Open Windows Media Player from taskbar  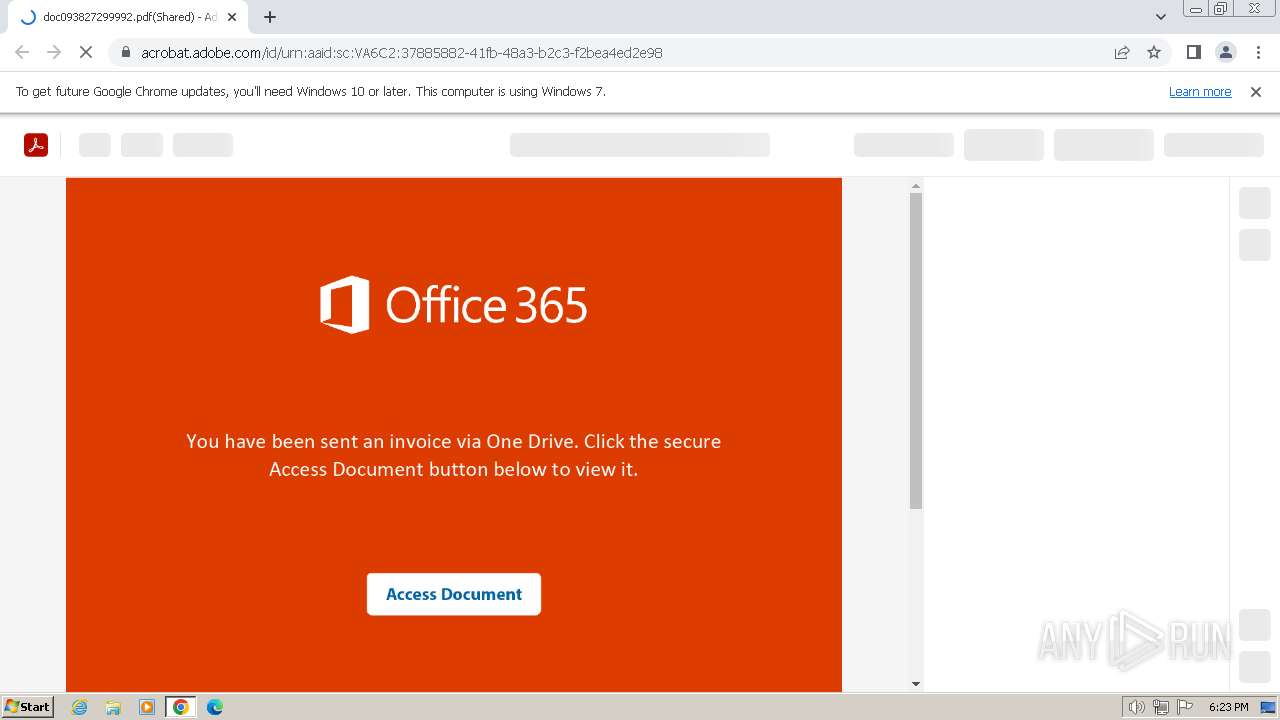tap(147, 707)
